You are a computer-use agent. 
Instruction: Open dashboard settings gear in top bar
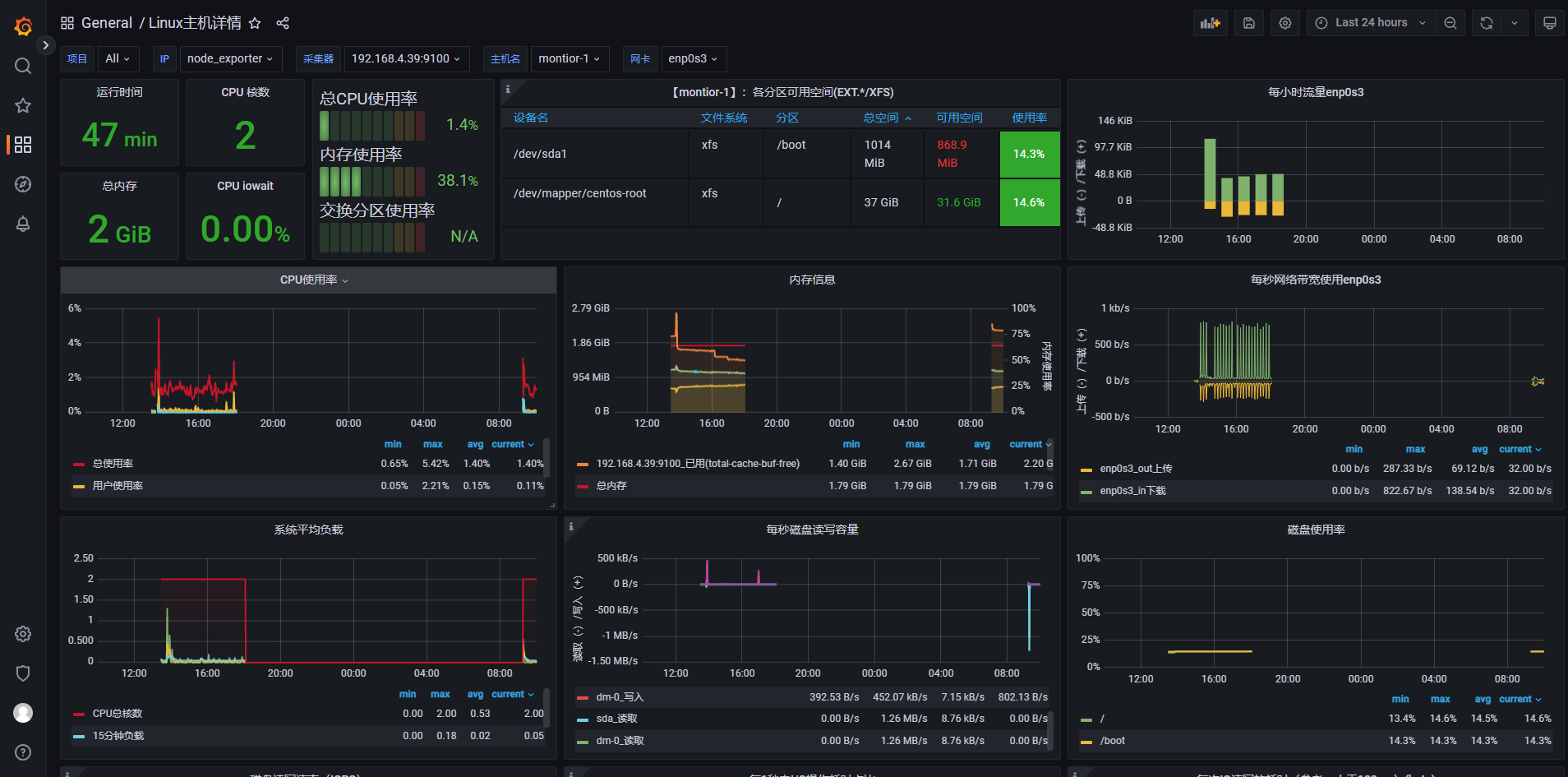pyautogui.click(x=1285, y=23)
